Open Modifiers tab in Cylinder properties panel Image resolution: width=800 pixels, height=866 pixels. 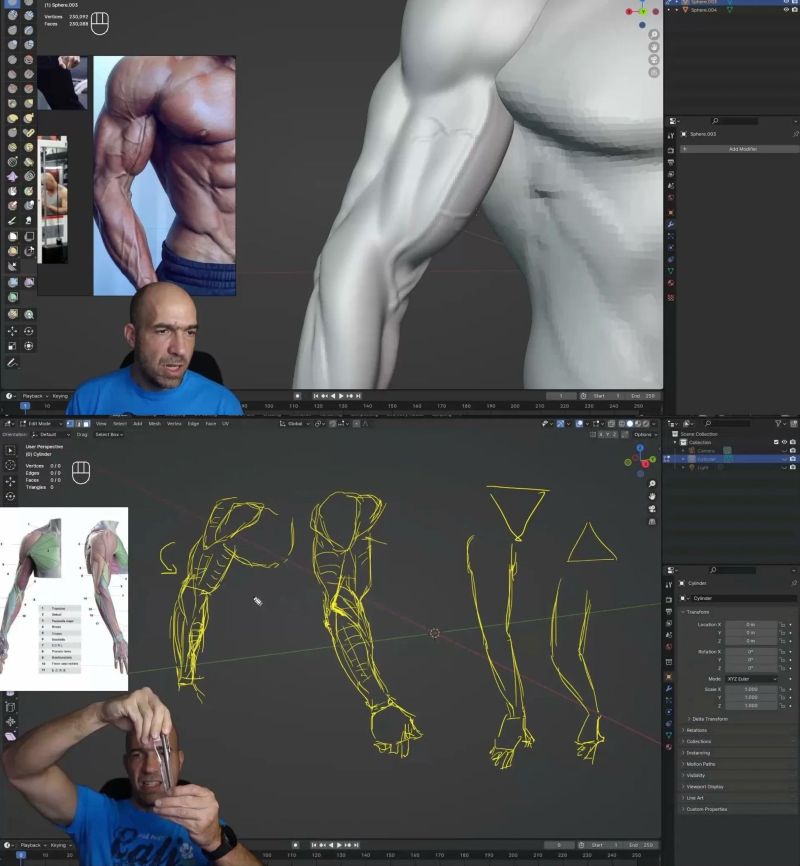click(669, 688)
